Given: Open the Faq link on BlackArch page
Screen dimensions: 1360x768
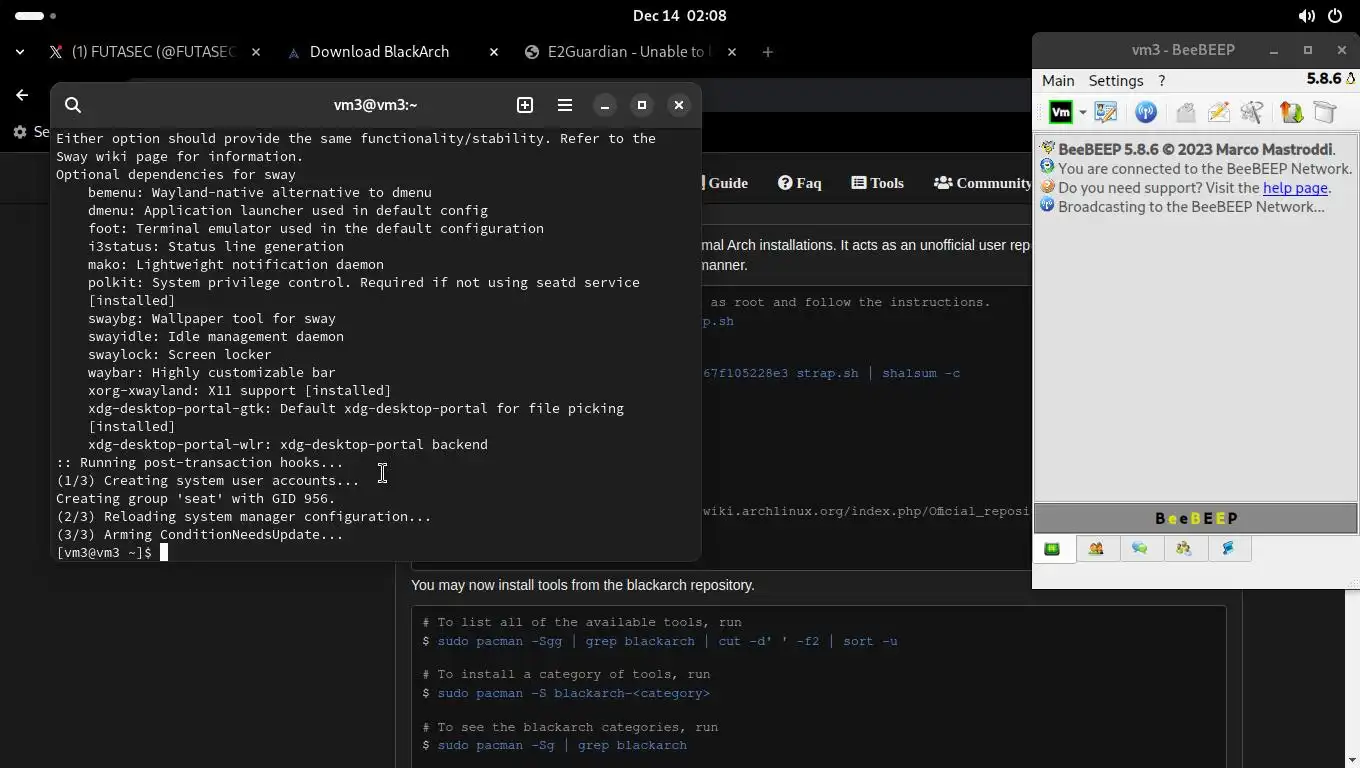Looking at the screenshot, I should click(800, 183).
